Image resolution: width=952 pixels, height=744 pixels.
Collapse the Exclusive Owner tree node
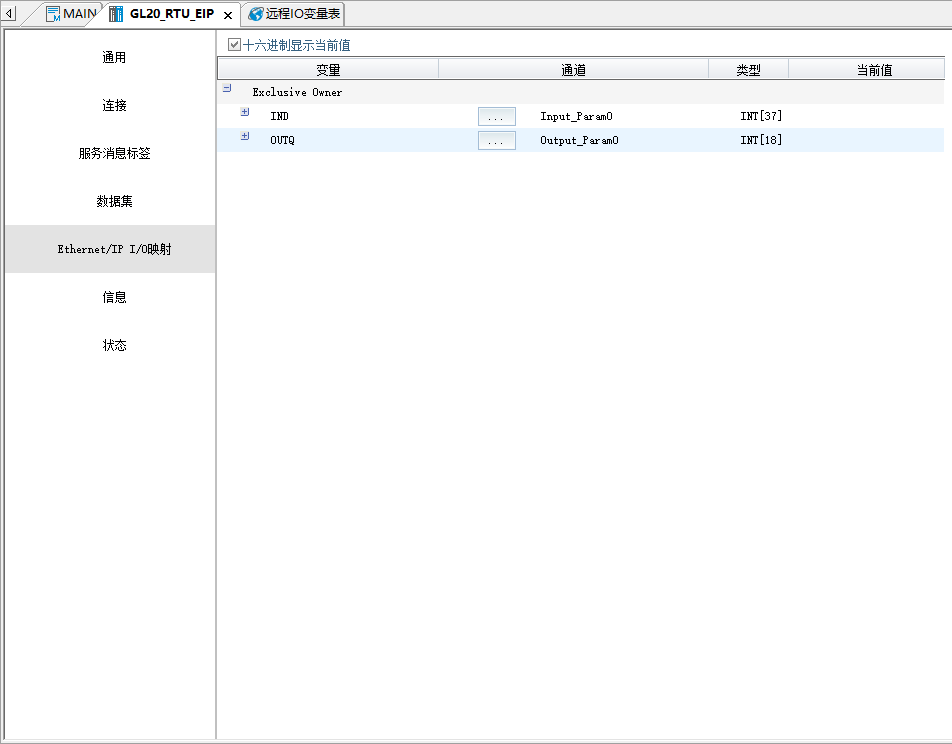pyautogui.click(x=227, y=88)
